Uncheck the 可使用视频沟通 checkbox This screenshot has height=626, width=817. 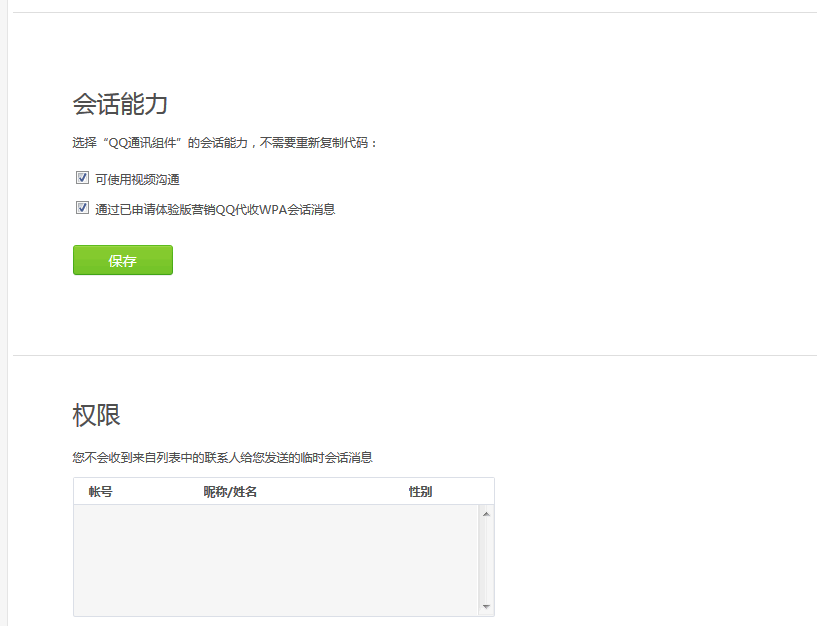82,178
